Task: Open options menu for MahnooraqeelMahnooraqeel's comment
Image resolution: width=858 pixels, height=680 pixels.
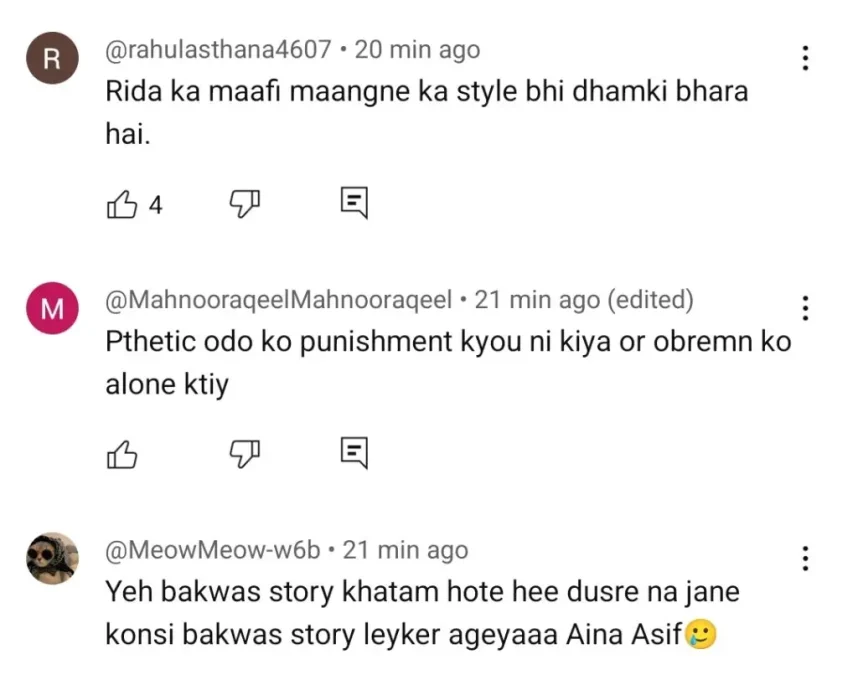Action: click(805, 309)
